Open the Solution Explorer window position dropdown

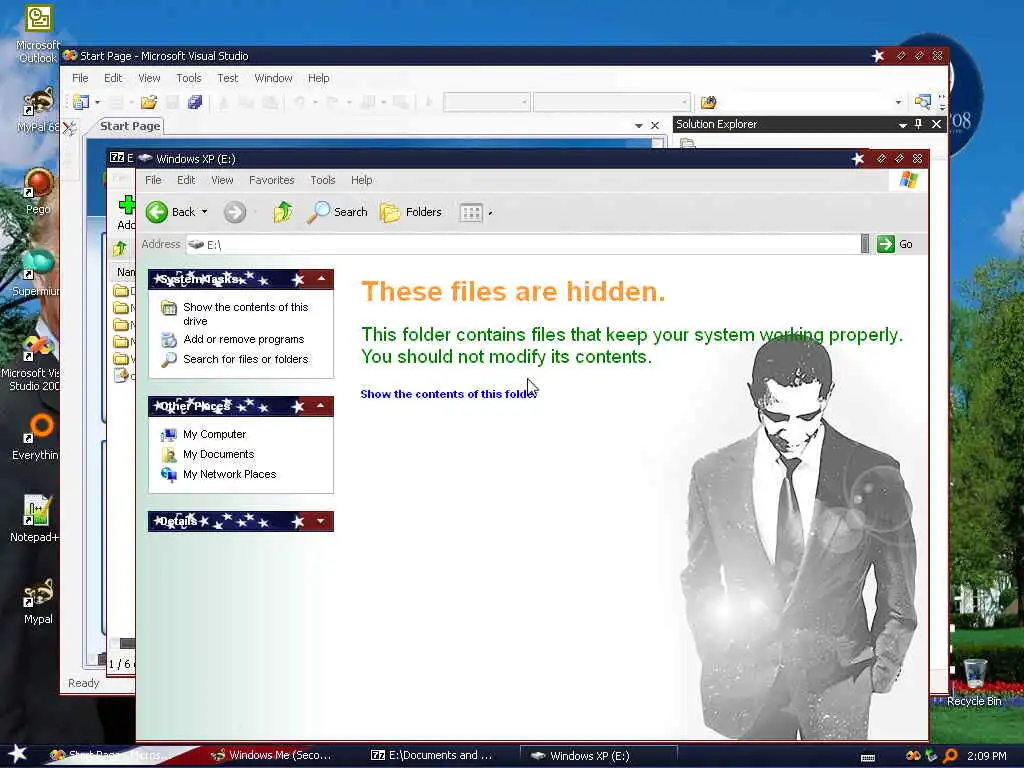[x=902, y=125]
